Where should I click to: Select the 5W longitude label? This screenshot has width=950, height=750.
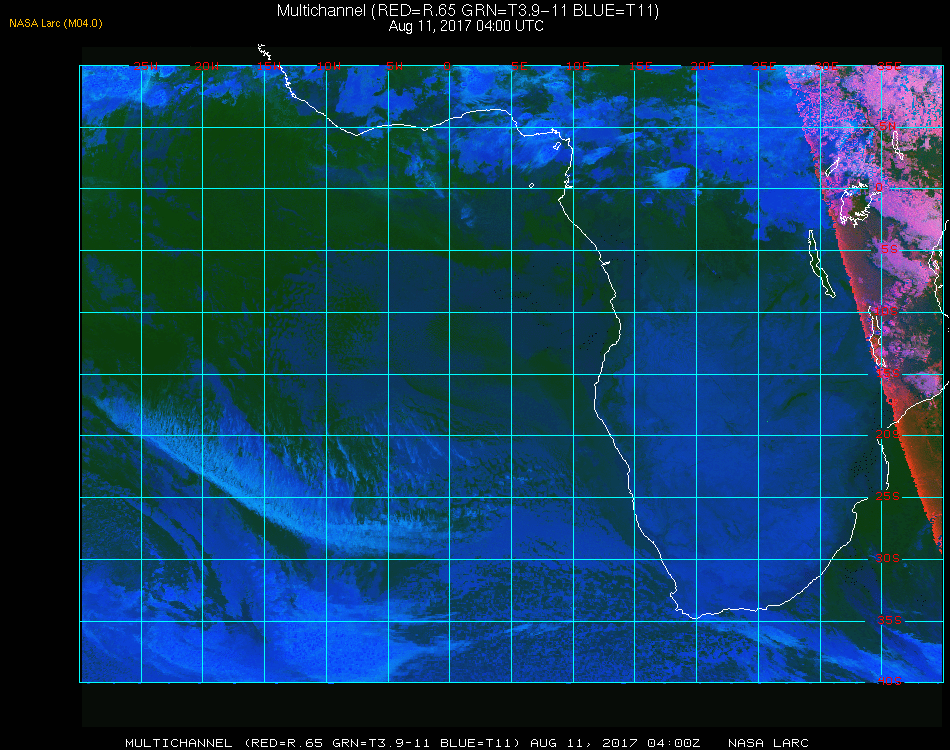click(x=394, y=66)
